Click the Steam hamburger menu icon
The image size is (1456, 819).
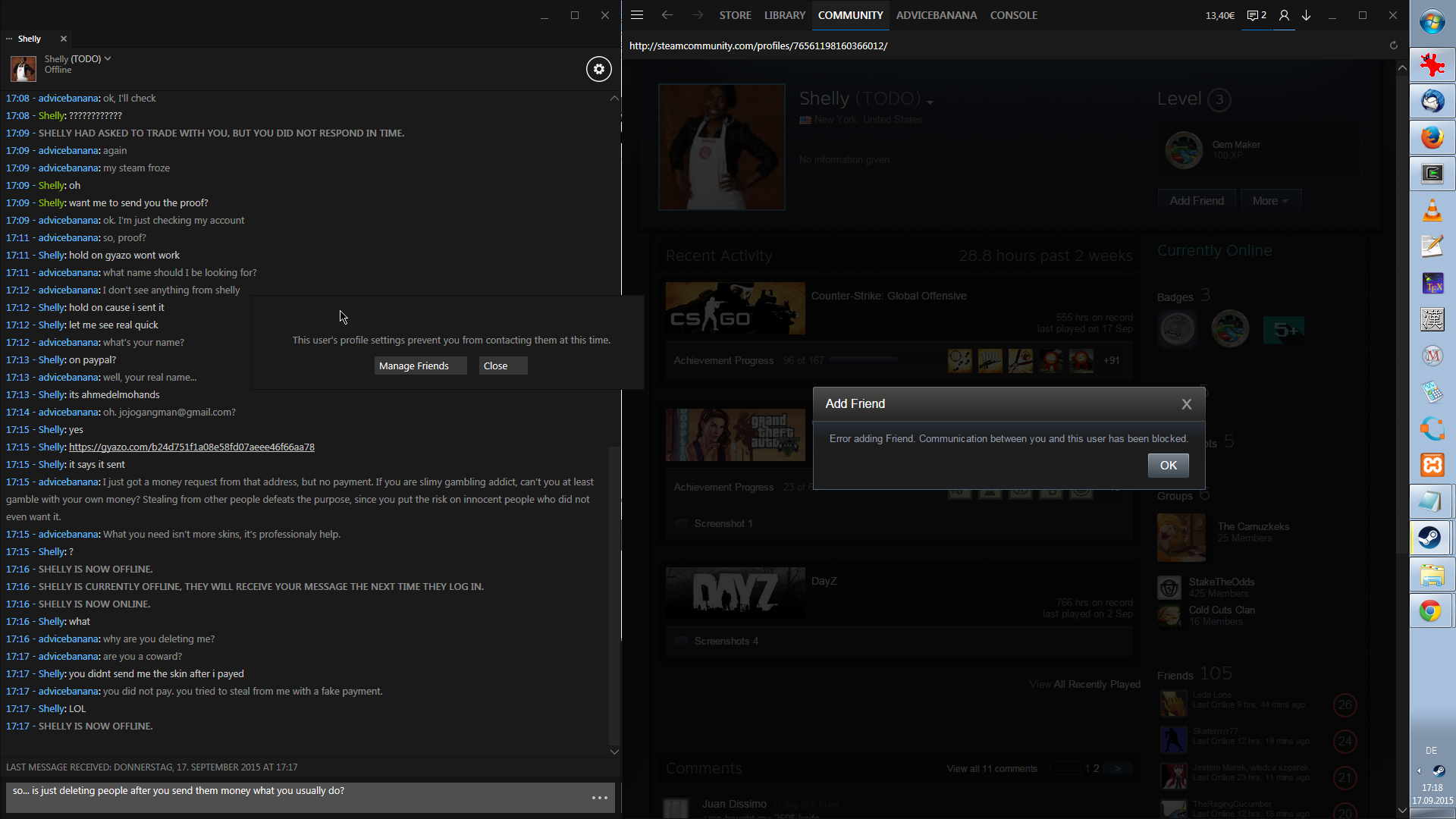tap(637, 15)
